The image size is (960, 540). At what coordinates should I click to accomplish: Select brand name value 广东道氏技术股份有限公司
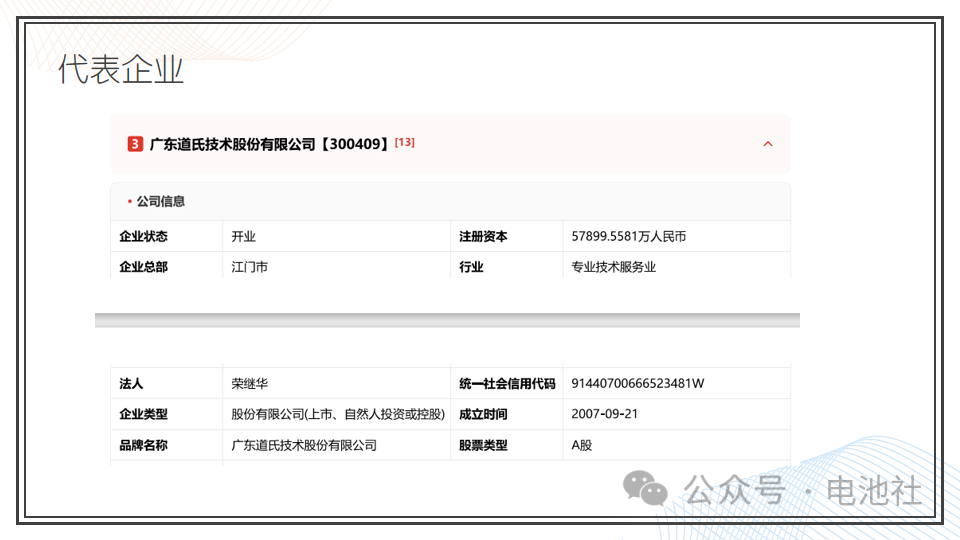[x=304, y=446]
